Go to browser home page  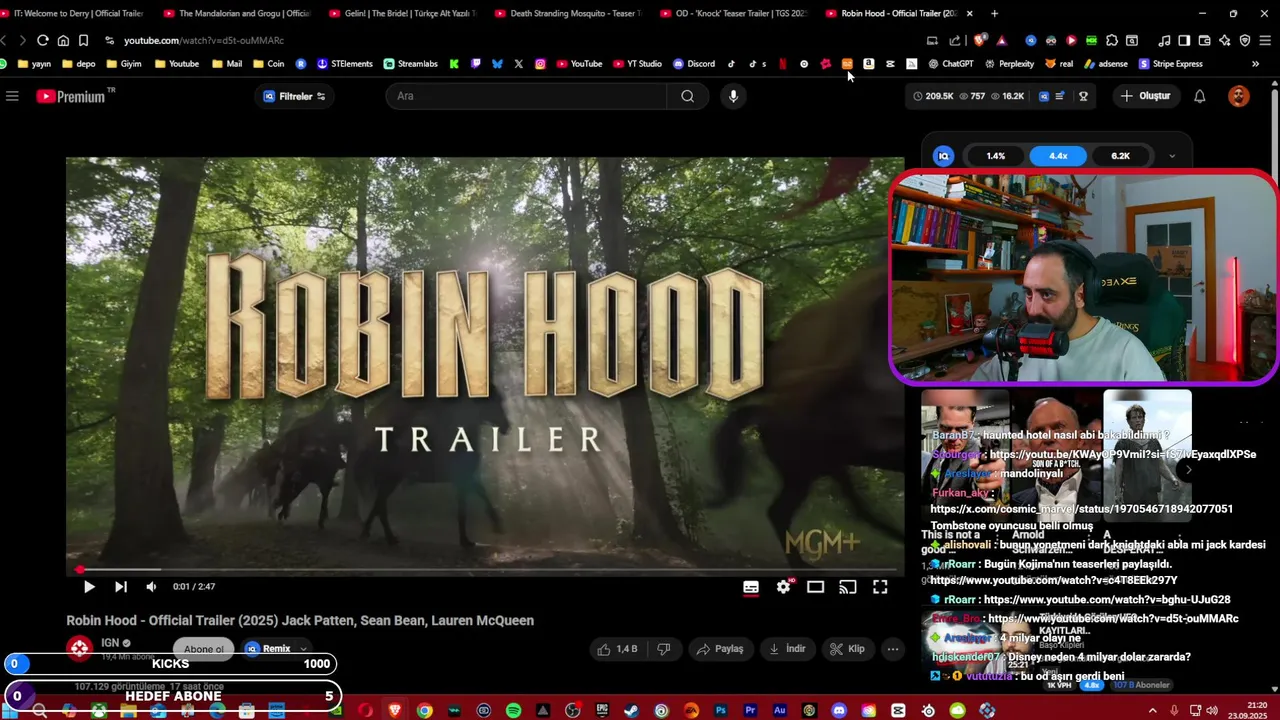63,40
